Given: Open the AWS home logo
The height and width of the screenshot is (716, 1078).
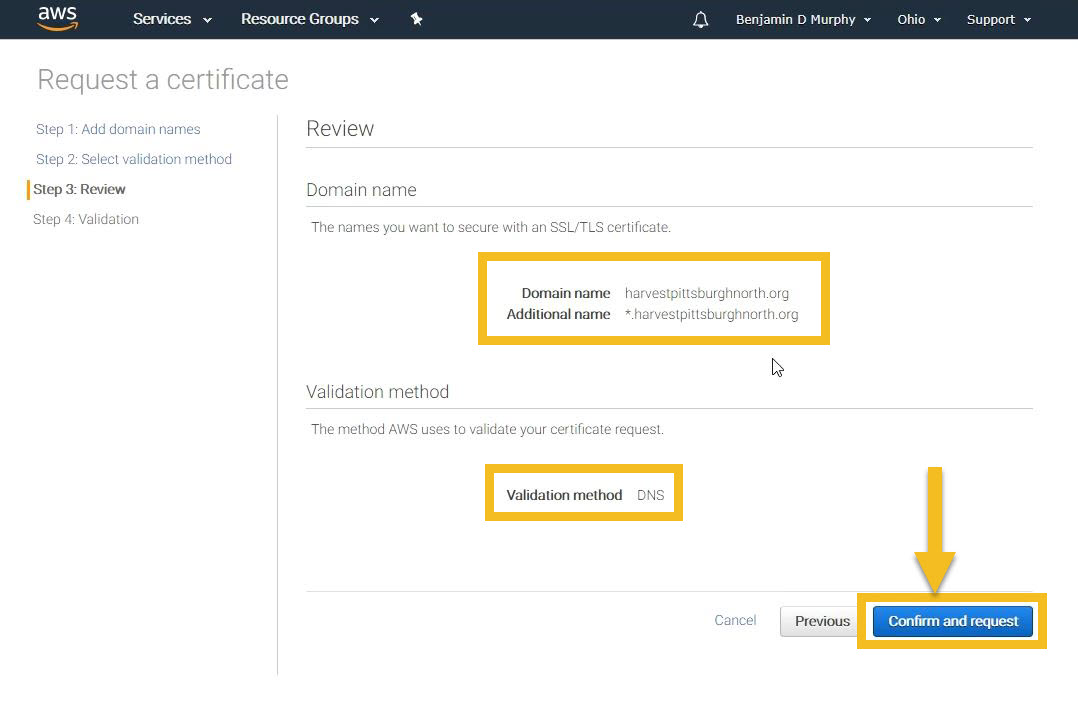Looking at the screenshot, I should tap(58, 19).
